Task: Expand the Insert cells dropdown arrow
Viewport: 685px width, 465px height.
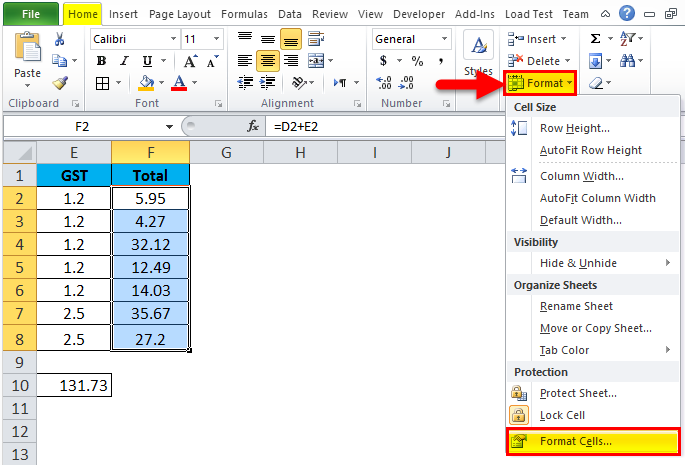Action: pyautogui.click(x=564, y=39)
